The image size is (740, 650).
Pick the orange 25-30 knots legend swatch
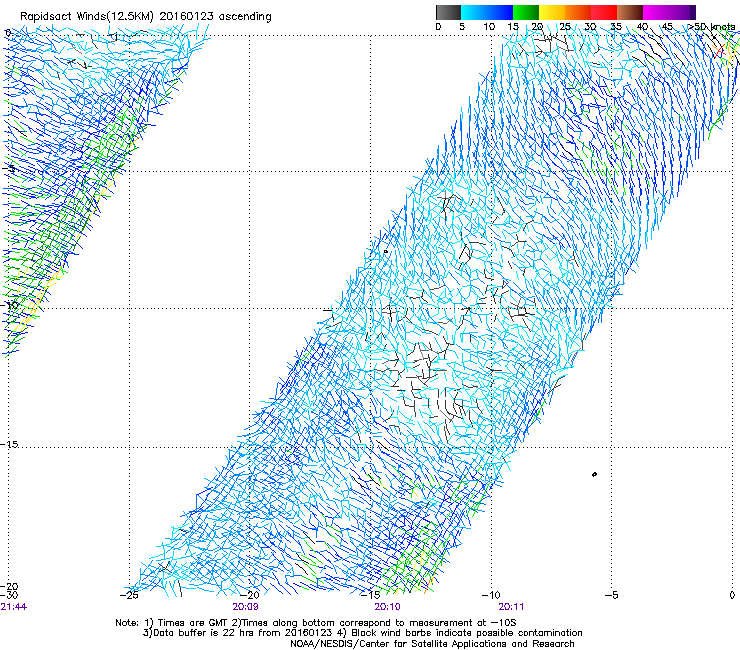point(578,12)
